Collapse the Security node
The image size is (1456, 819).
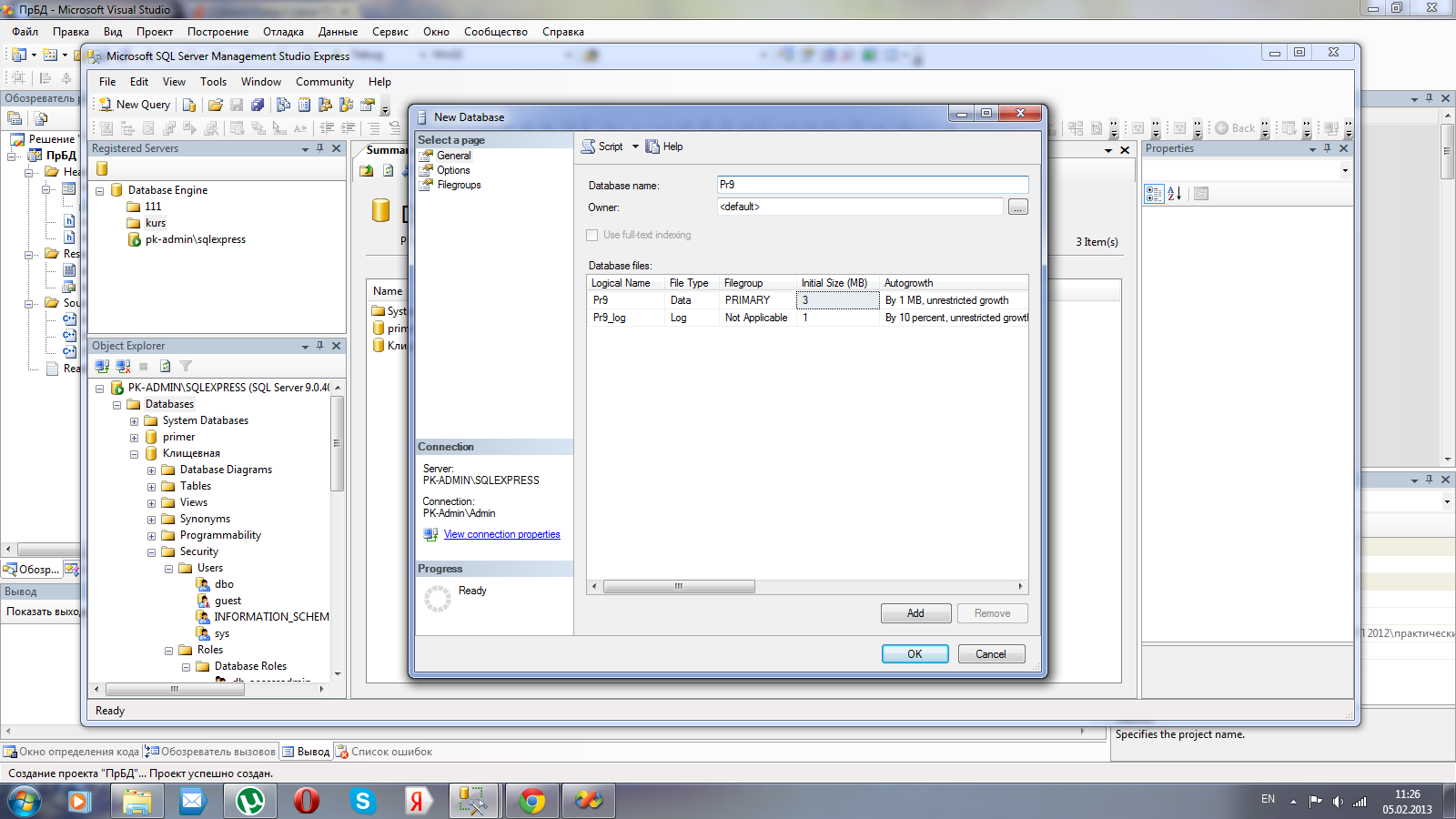coord(152,552)
